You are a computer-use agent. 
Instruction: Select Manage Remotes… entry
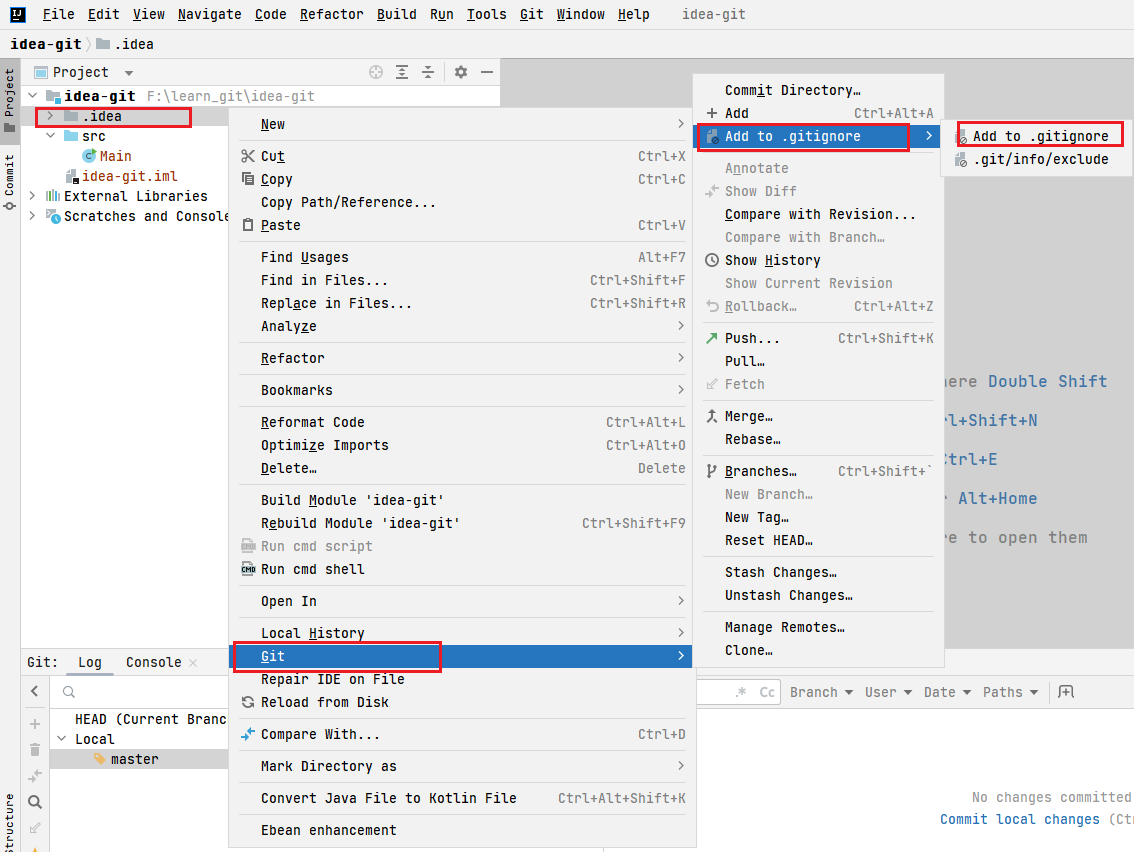[x=819, y=627]
